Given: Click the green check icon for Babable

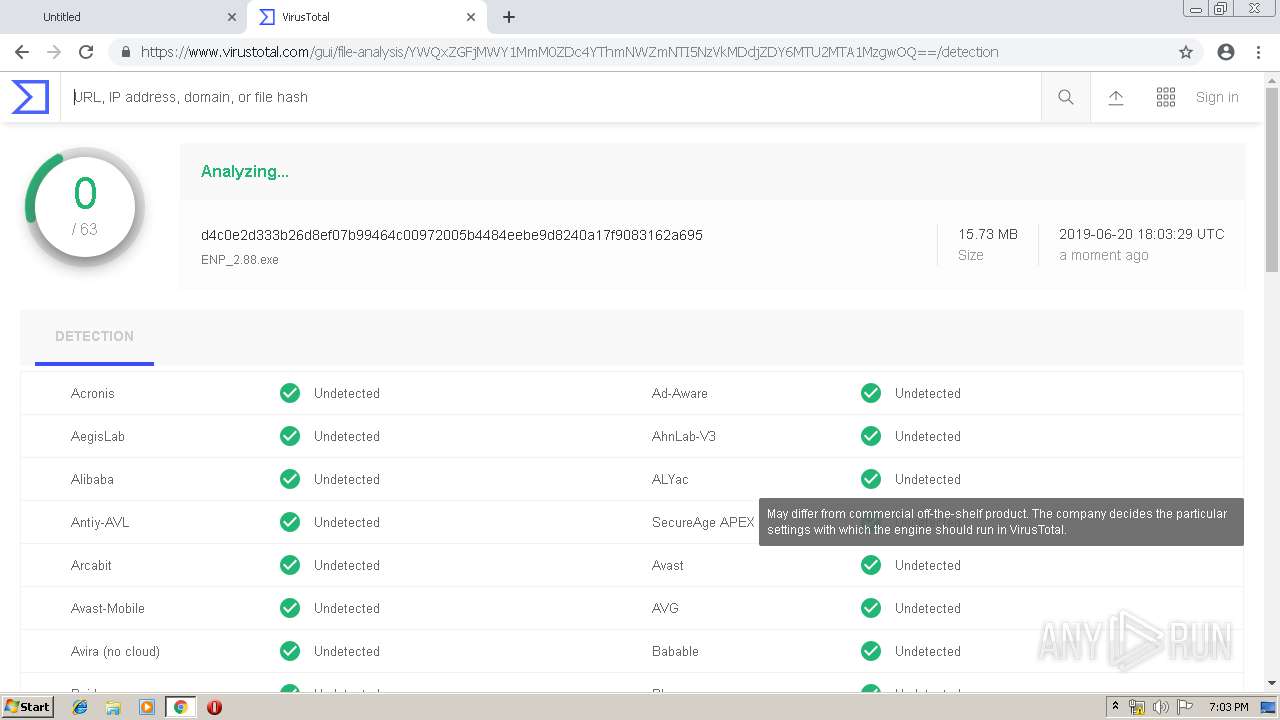Looking at the screenshot, I should pyautogui.click(x=871, y=651).
